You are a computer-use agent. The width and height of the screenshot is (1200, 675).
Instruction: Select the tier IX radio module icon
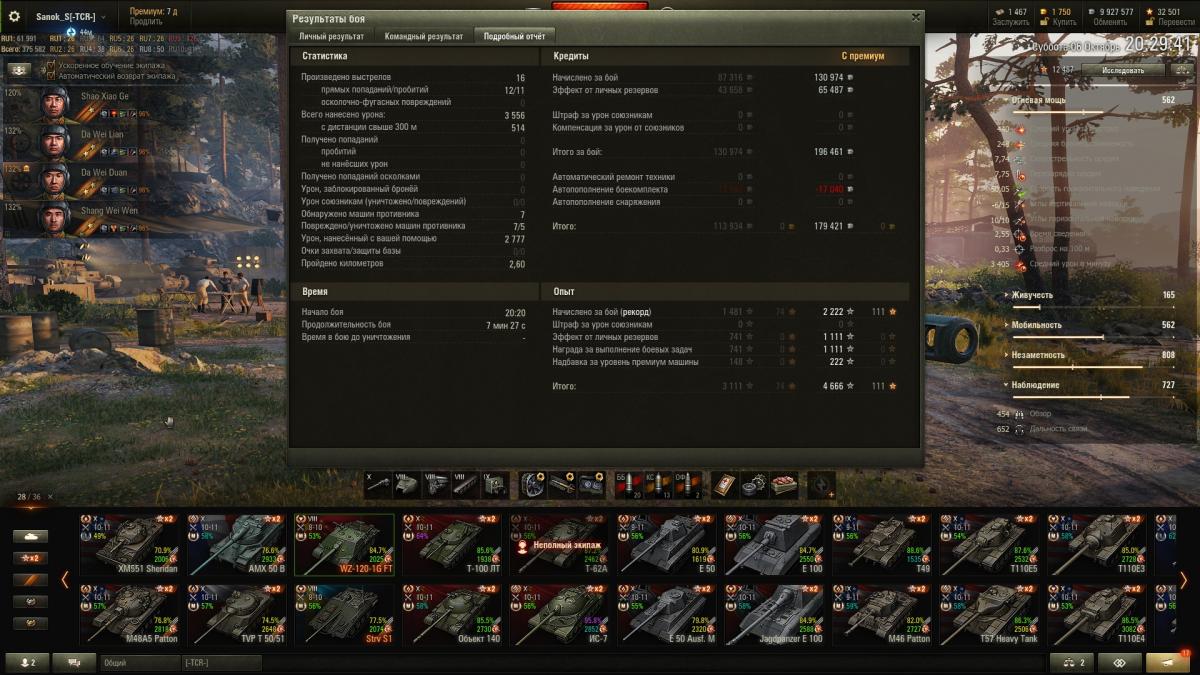493,484
